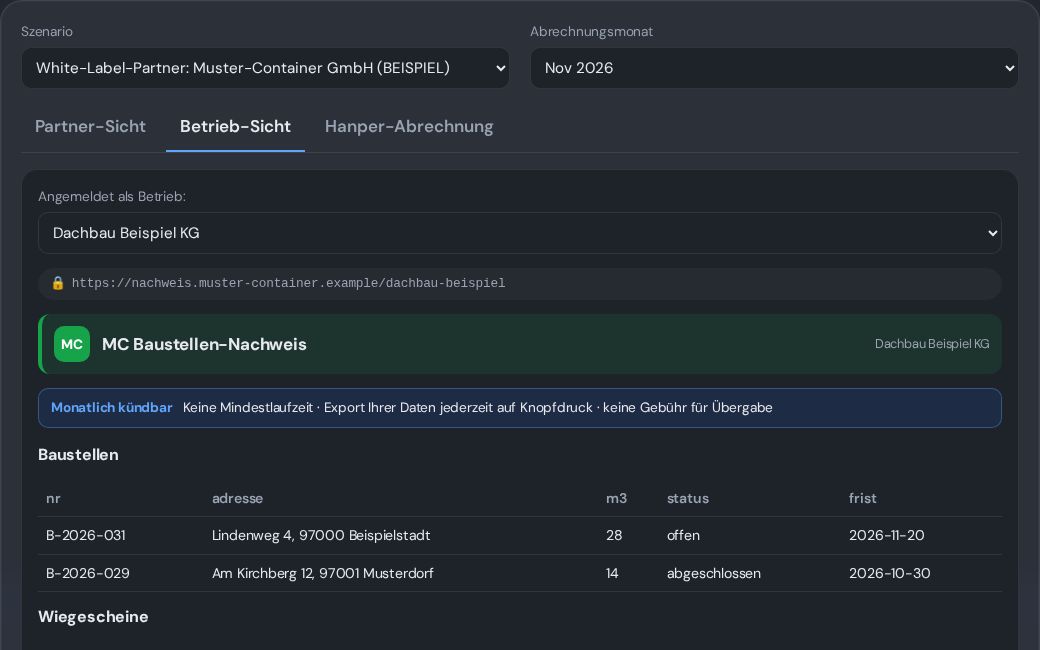Click the Abrechnungsmonat field label
1040x650 pixels.
[592, 31]
